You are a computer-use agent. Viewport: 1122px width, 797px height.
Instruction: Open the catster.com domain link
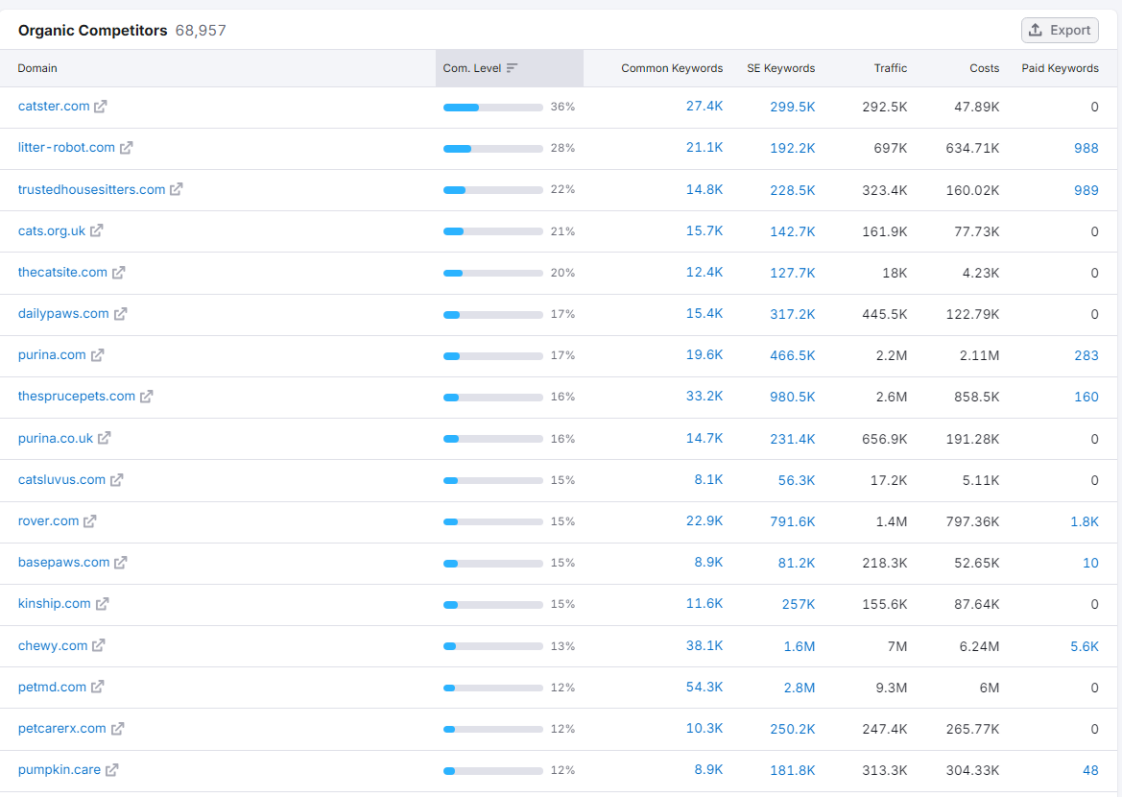click(x=54, y=107)
